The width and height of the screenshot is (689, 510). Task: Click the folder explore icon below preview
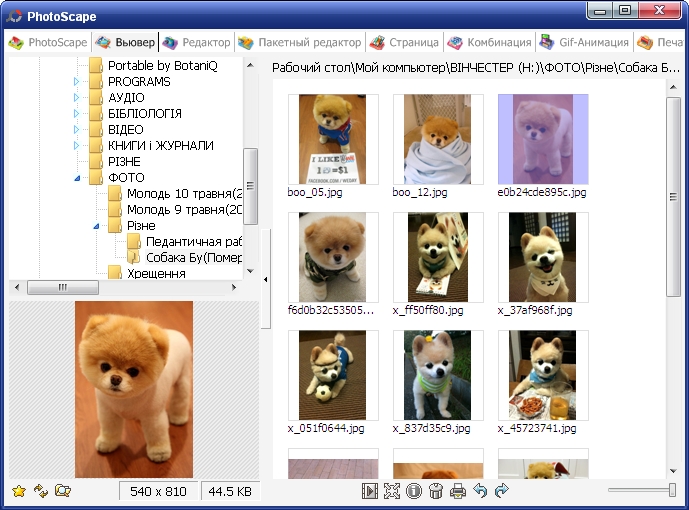(x=63, y=490)
